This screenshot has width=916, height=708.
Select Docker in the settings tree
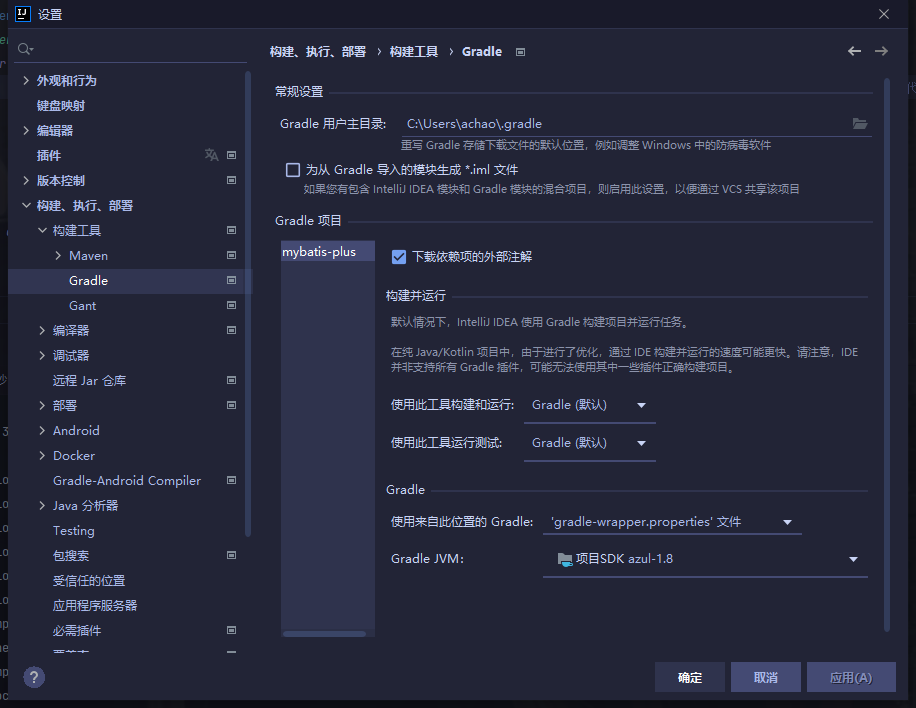pyautogui.click(x=74, y=456)
